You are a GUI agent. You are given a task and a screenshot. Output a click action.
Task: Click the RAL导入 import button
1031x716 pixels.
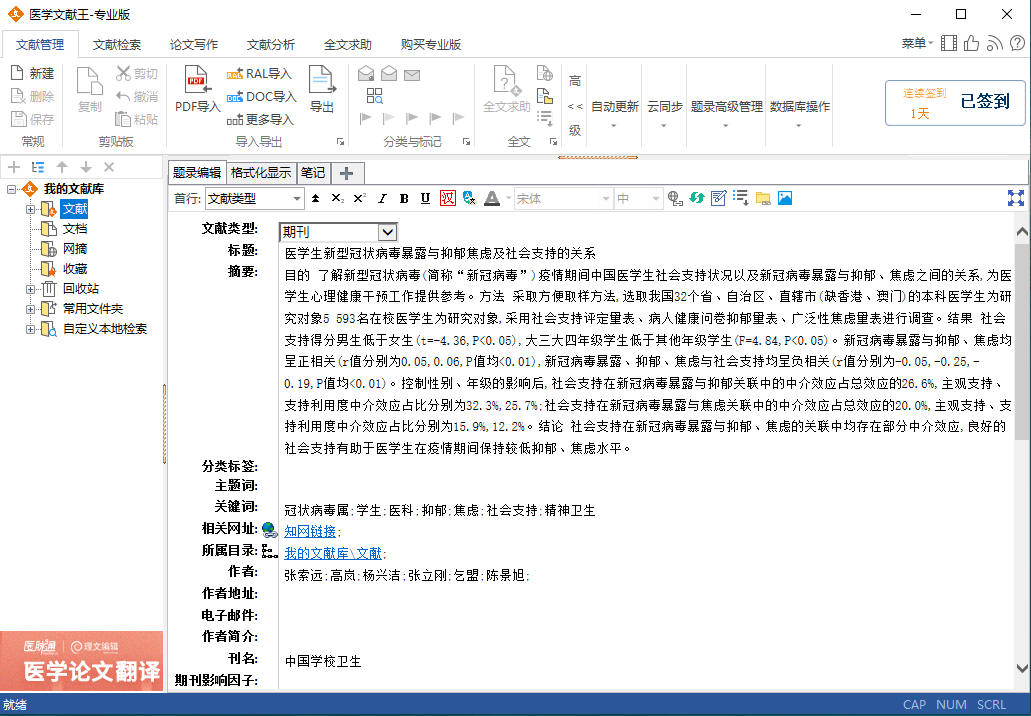pyautogui.click(x=259, y=74)
